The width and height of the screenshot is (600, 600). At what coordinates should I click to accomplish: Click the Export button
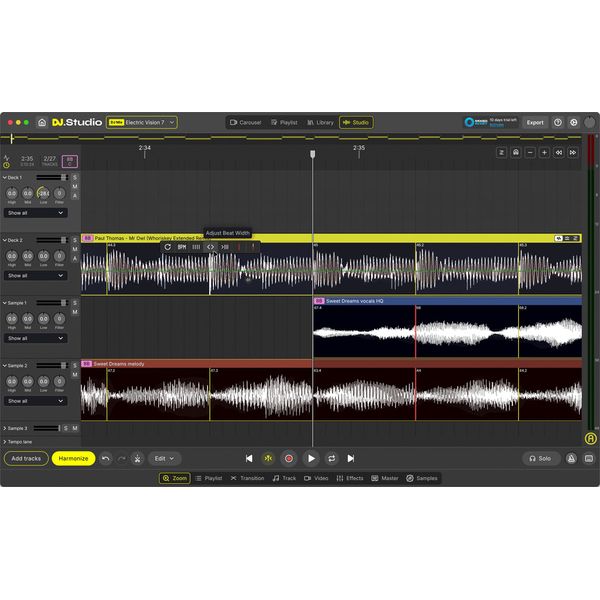pyautogui.click(x=535, y=122)
